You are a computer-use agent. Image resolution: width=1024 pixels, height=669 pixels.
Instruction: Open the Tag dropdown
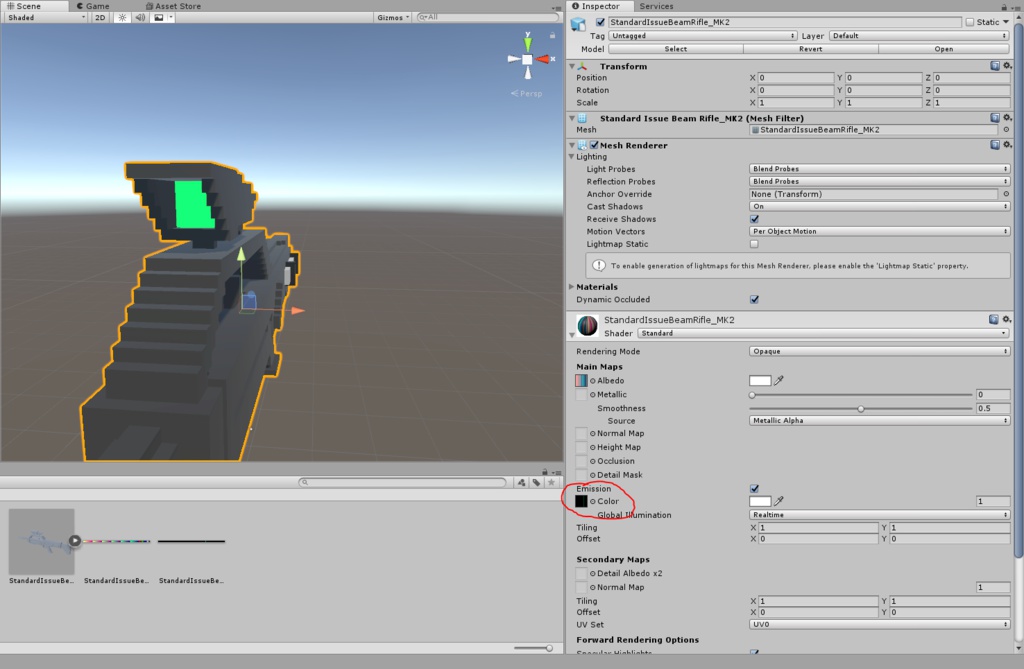tap(703, 35)
